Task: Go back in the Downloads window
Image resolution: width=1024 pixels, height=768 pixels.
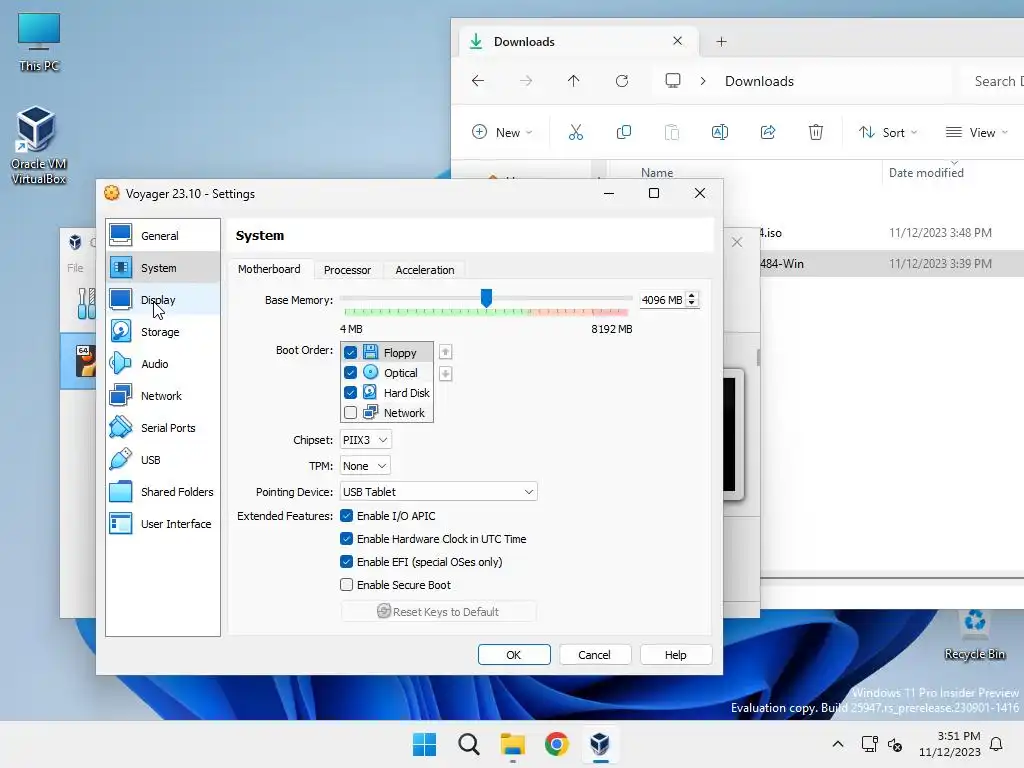Action: 478,81
